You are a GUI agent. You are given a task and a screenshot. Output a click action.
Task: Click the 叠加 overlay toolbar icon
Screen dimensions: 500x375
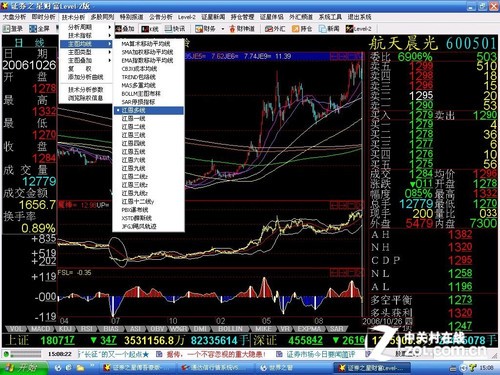point(125,29)
